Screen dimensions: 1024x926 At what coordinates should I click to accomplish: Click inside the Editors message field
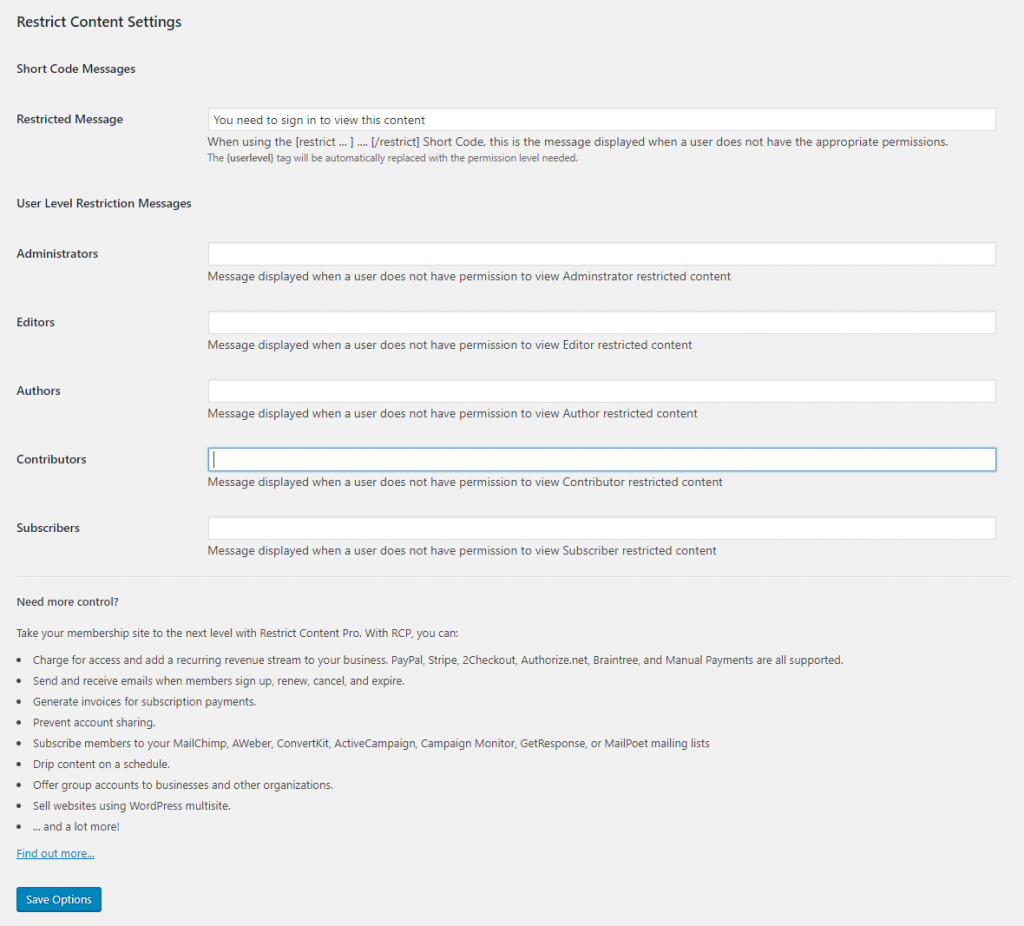600,322
